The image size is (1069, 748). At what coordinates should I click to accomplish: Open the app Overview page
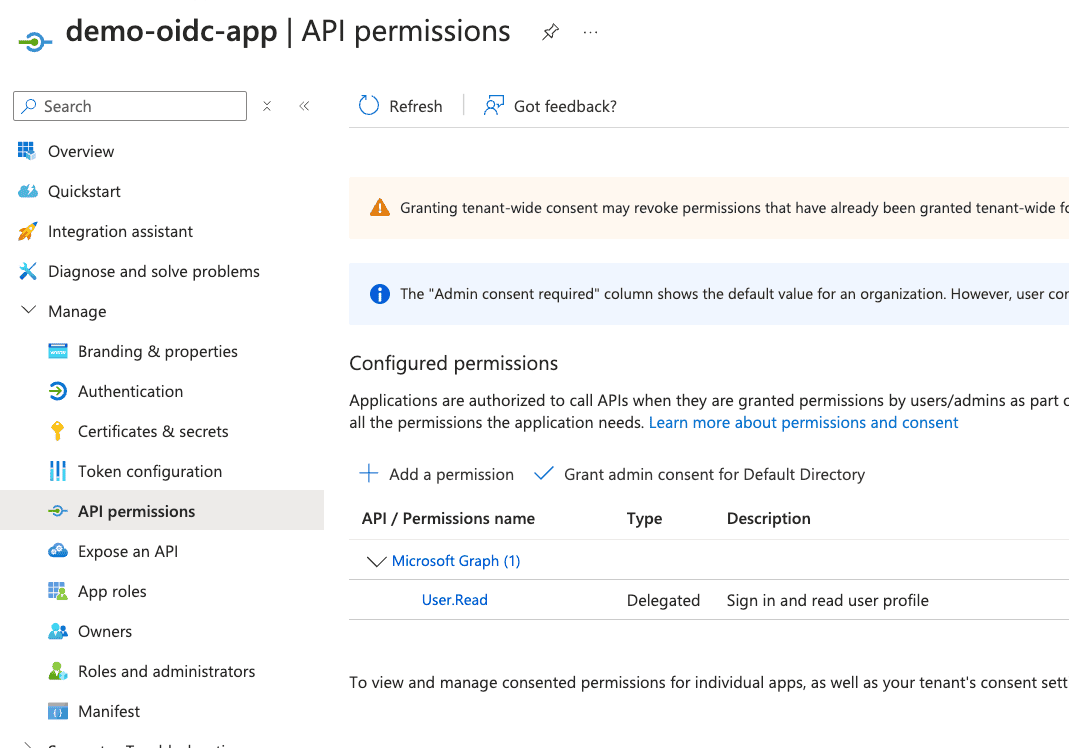80,151
